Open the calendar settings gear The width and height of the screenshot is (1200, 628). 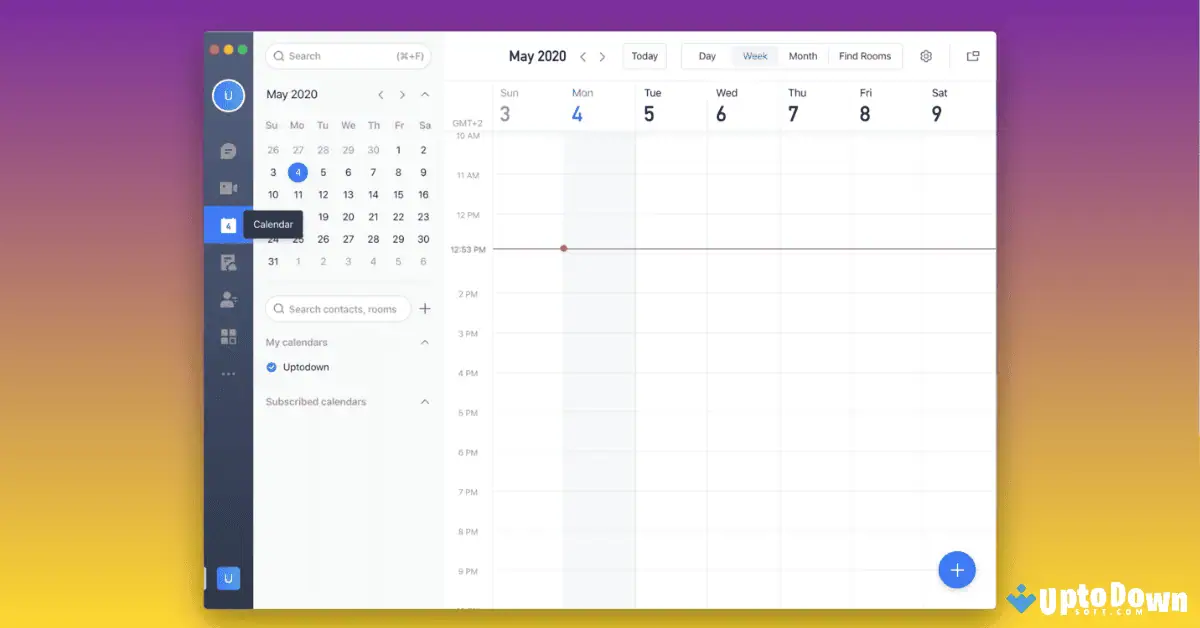[x=926, y=56]
